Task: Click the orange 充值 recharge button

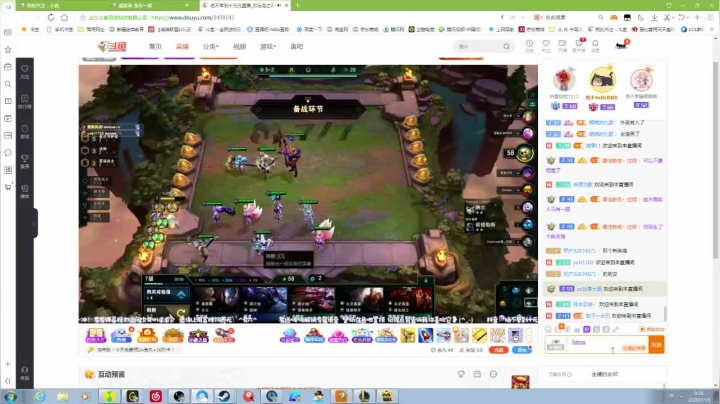Action: [499, 350]
